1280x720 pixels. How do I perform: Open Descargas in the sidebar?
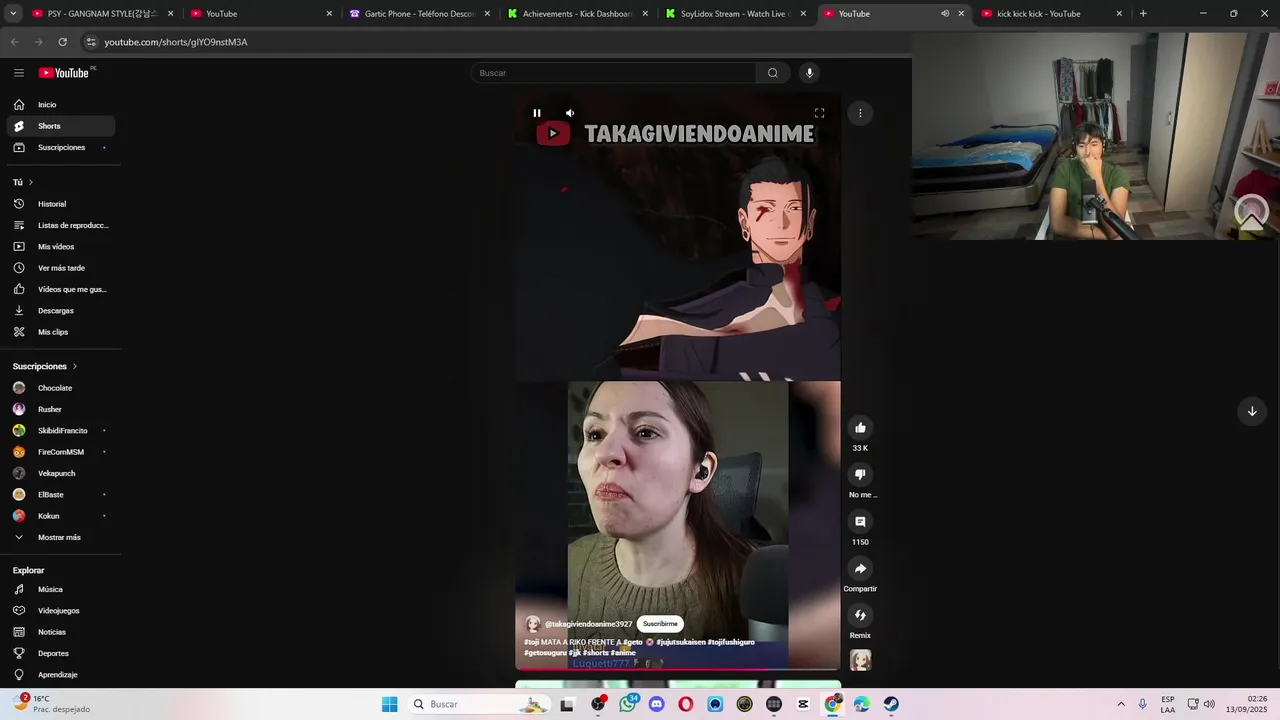(61, 311)
